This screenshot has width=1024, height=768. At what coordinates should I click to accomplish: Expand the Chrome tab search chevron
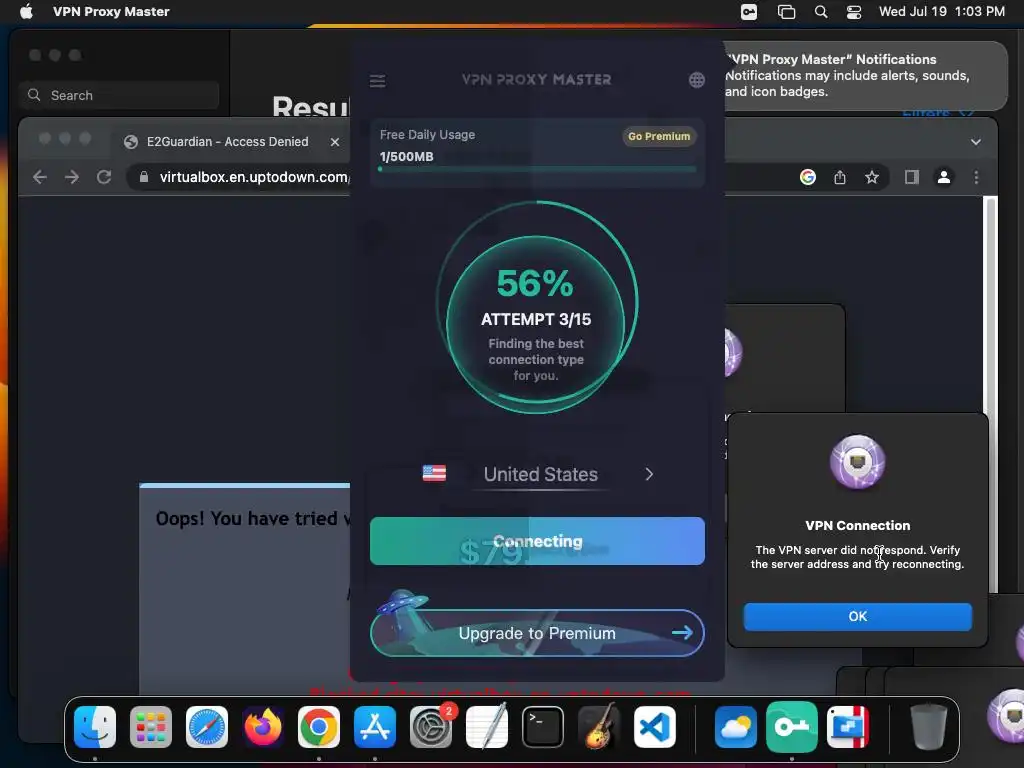point(976,142)
